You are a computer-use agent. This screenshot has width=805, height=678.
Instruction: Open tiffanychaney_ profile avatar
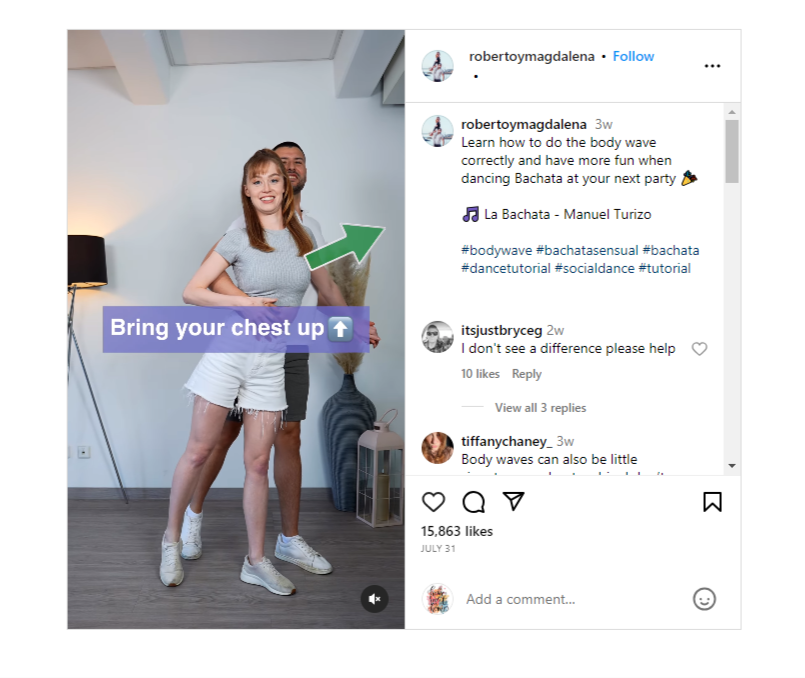coord(437,448)
